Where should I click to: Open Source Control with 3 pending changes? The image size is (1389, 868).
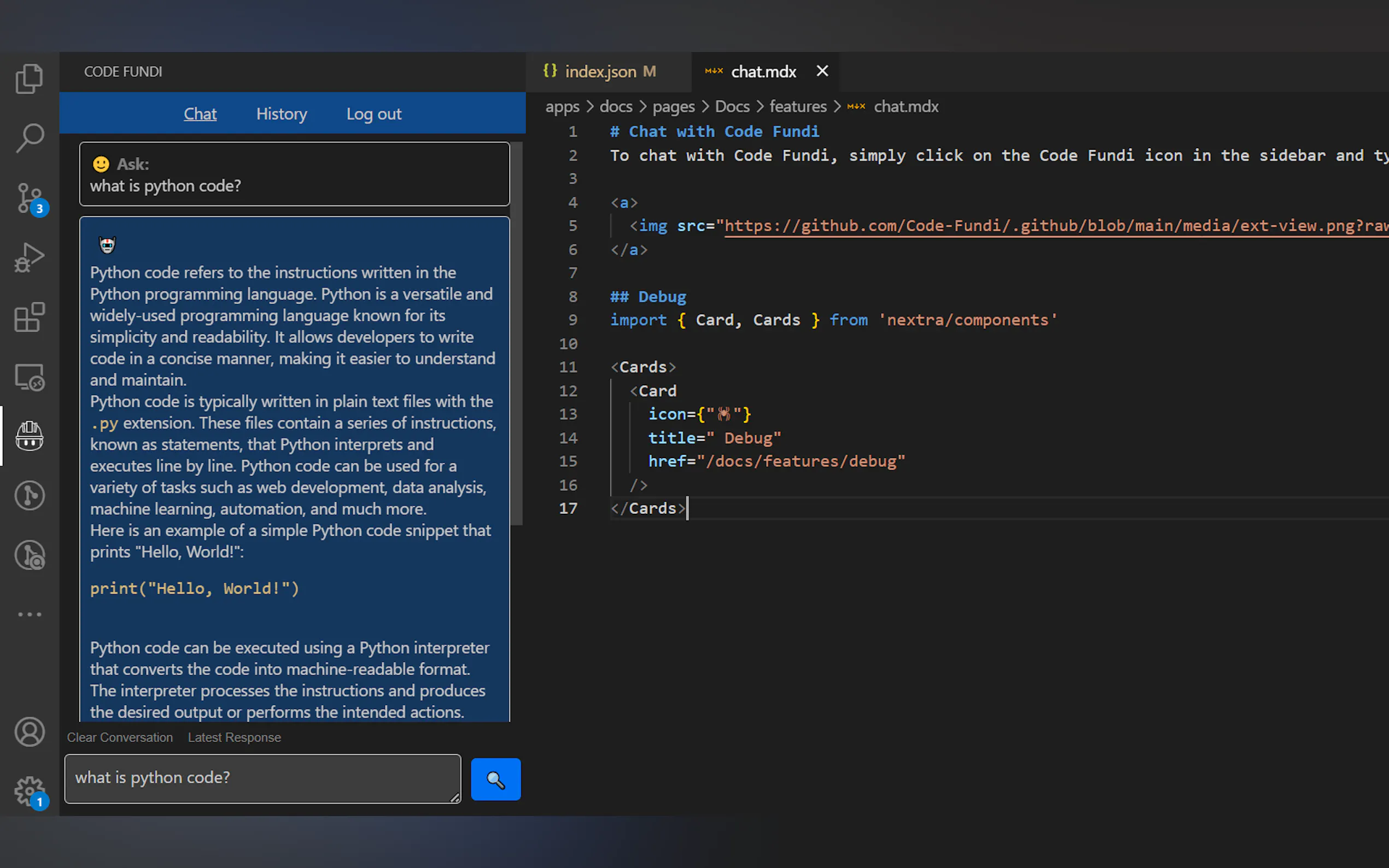click(x=31, y=198)
